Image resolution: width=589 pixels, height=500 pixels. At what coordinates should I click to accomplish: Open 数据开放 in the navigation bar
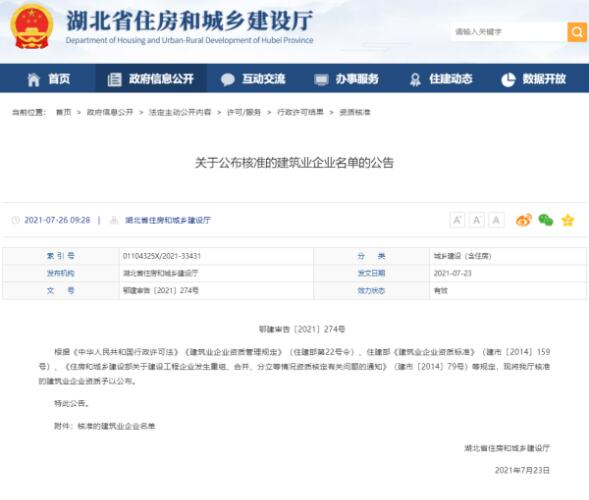533,79
